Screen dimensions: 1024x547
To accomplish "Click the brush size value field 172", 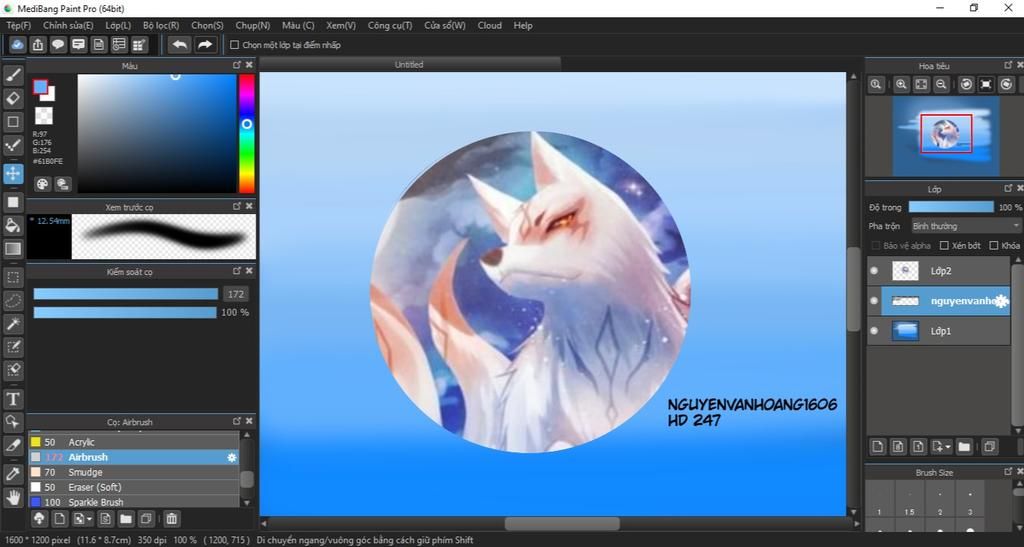I will point(236,294).
